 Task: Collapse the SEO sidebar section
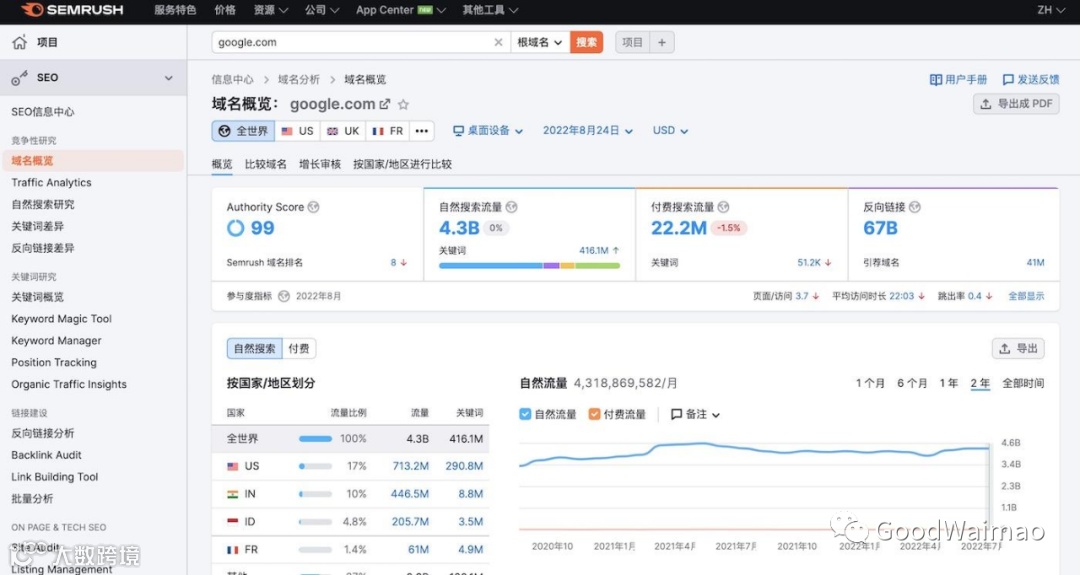click(169, 78)
